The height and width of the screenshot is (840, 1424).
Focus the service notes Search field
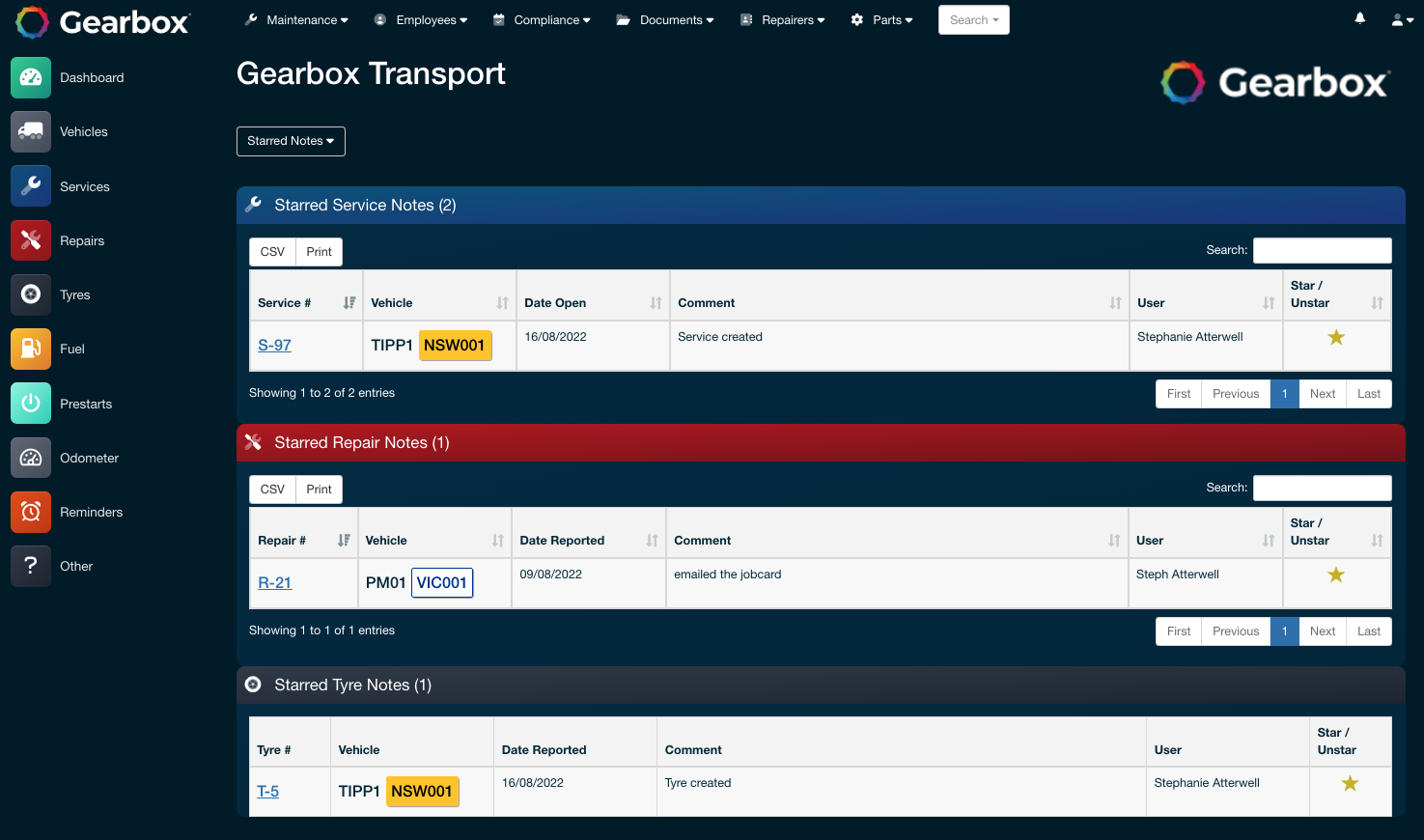coord(1323,250)
